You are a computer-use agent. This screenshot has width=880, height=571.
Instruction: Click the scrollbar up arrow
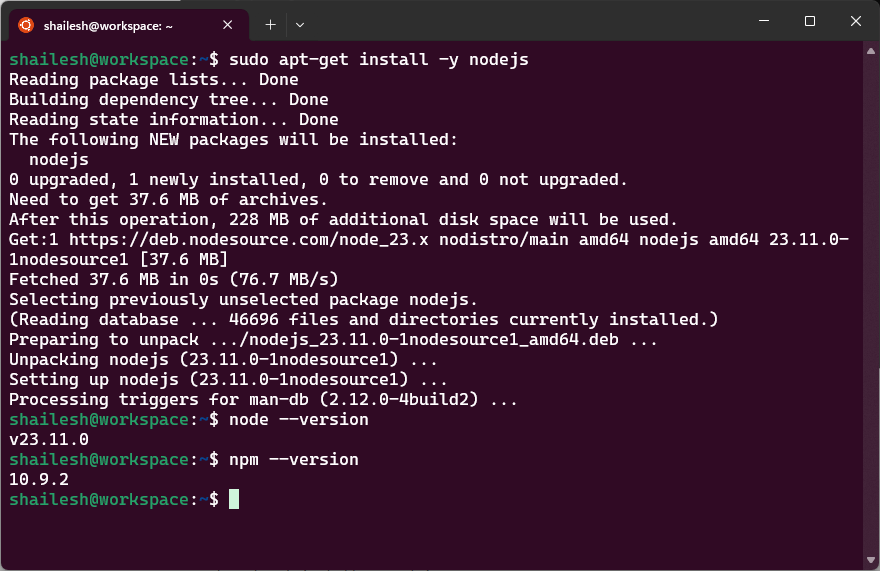click(870, 51)
